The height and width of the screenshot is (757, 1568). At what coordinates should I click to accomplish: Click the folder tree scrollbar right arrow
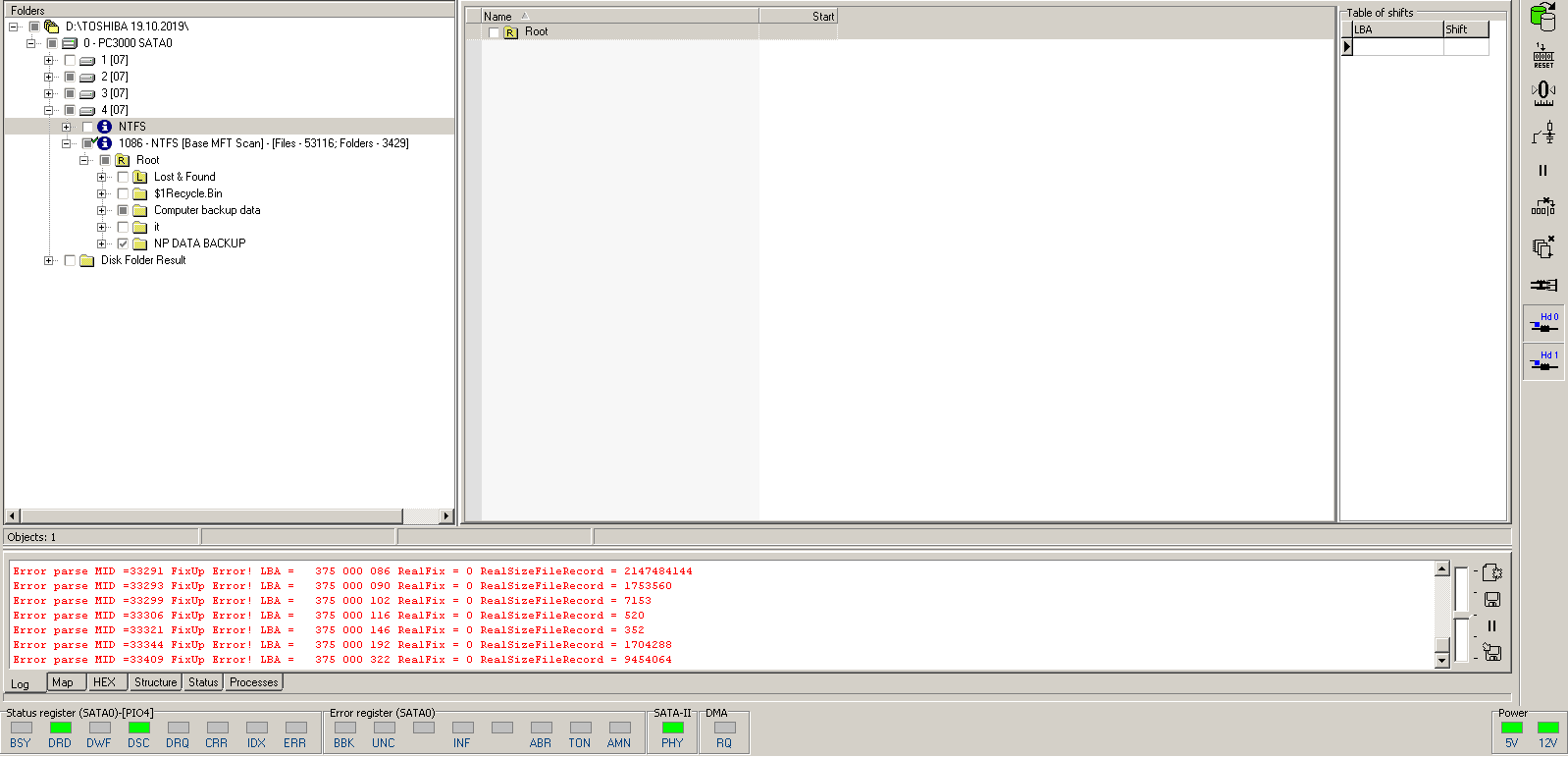coord(446,515)
